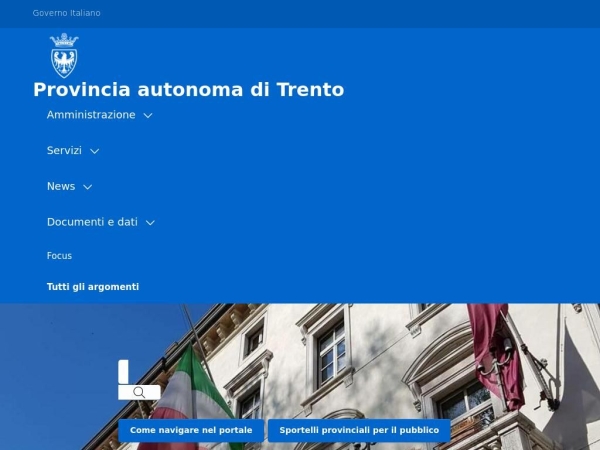Screen dimensions: 600x450
Task: Go to the Focus section
Action: [x=59, y=256]
